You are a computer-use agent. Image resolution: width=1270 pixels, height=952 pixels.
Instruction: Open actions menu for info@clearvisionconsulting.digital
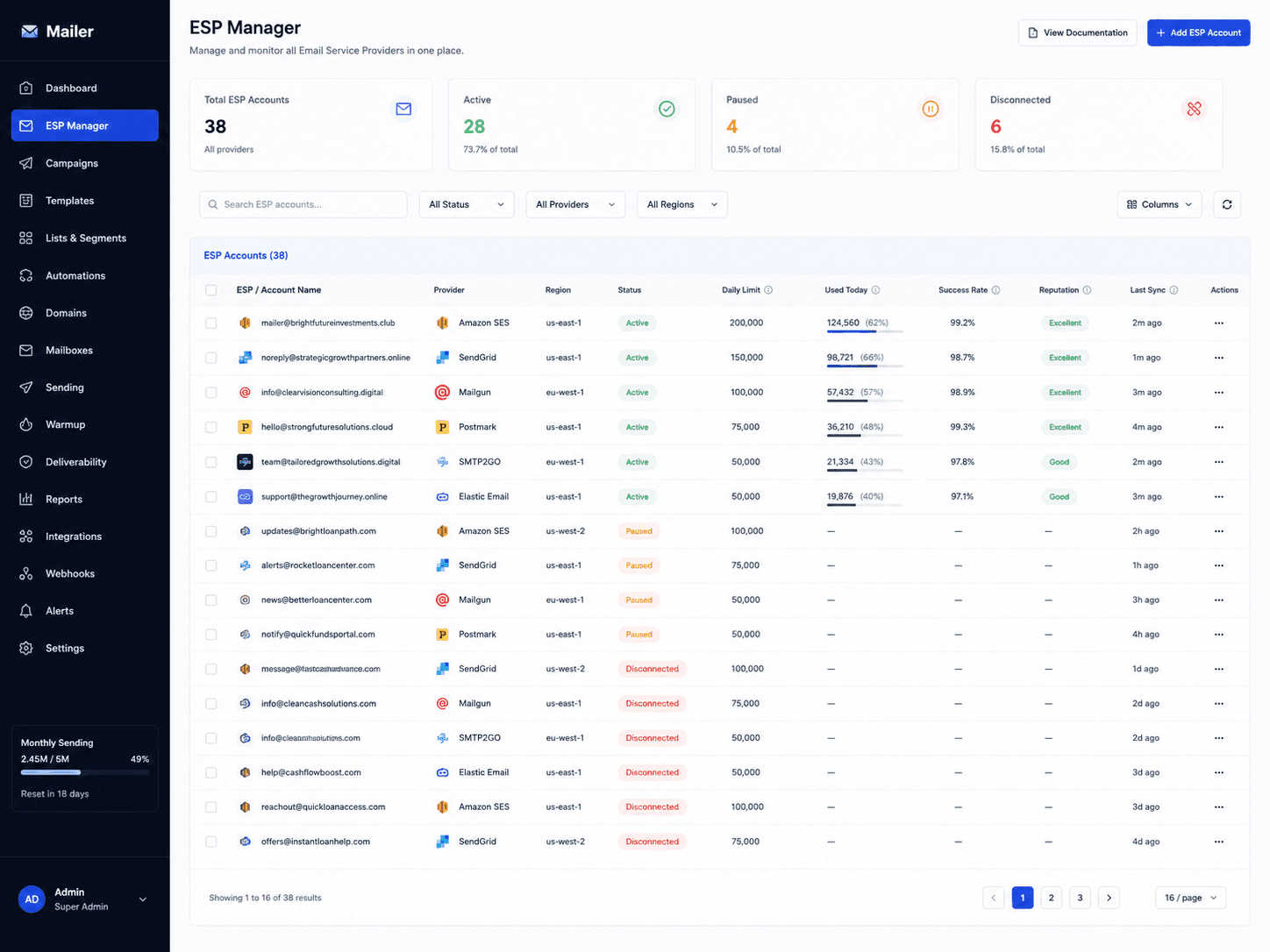click(x=1219, y=393)
